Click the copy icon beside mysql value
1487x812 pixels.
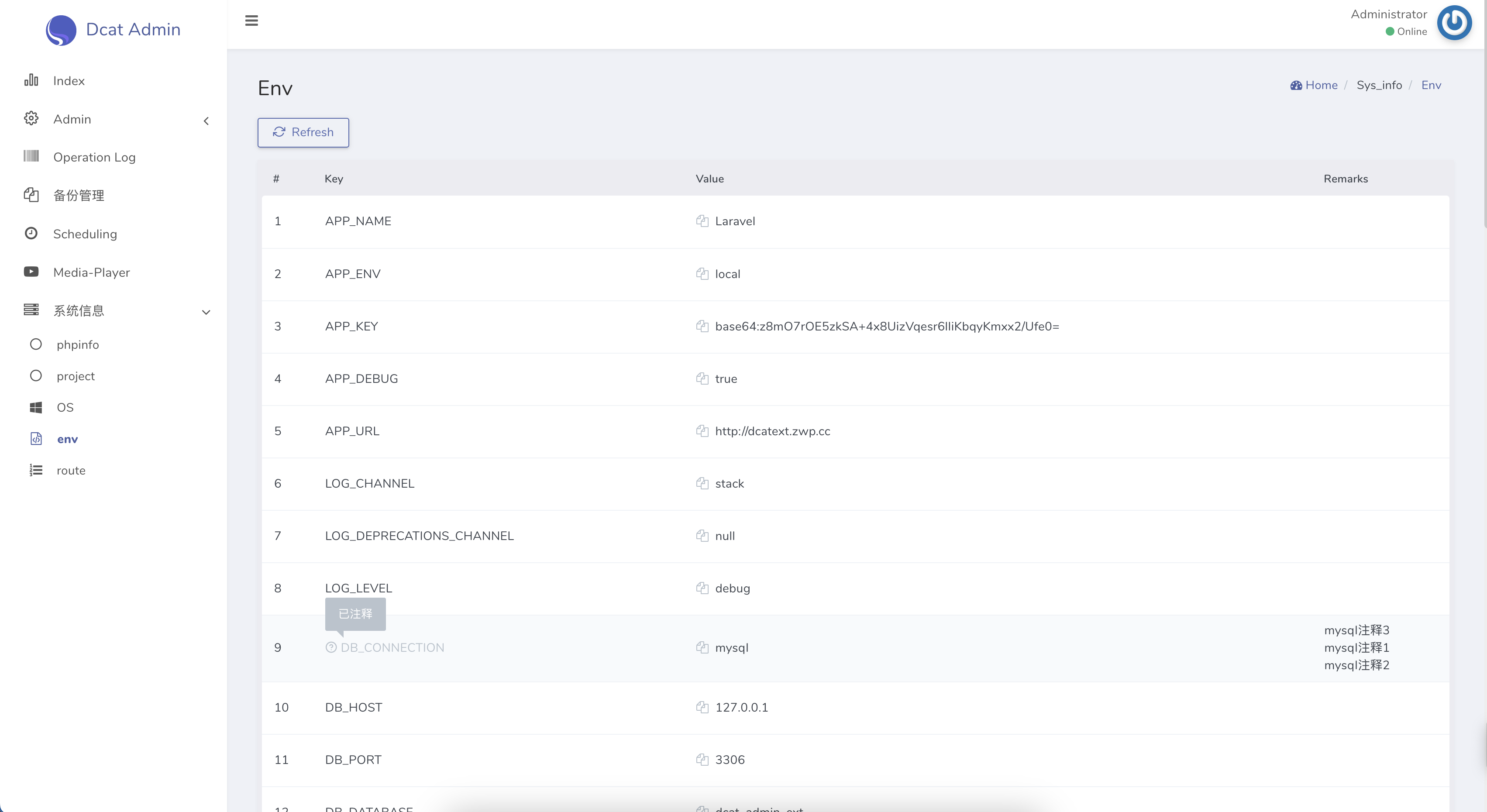(x=702, y=647)
